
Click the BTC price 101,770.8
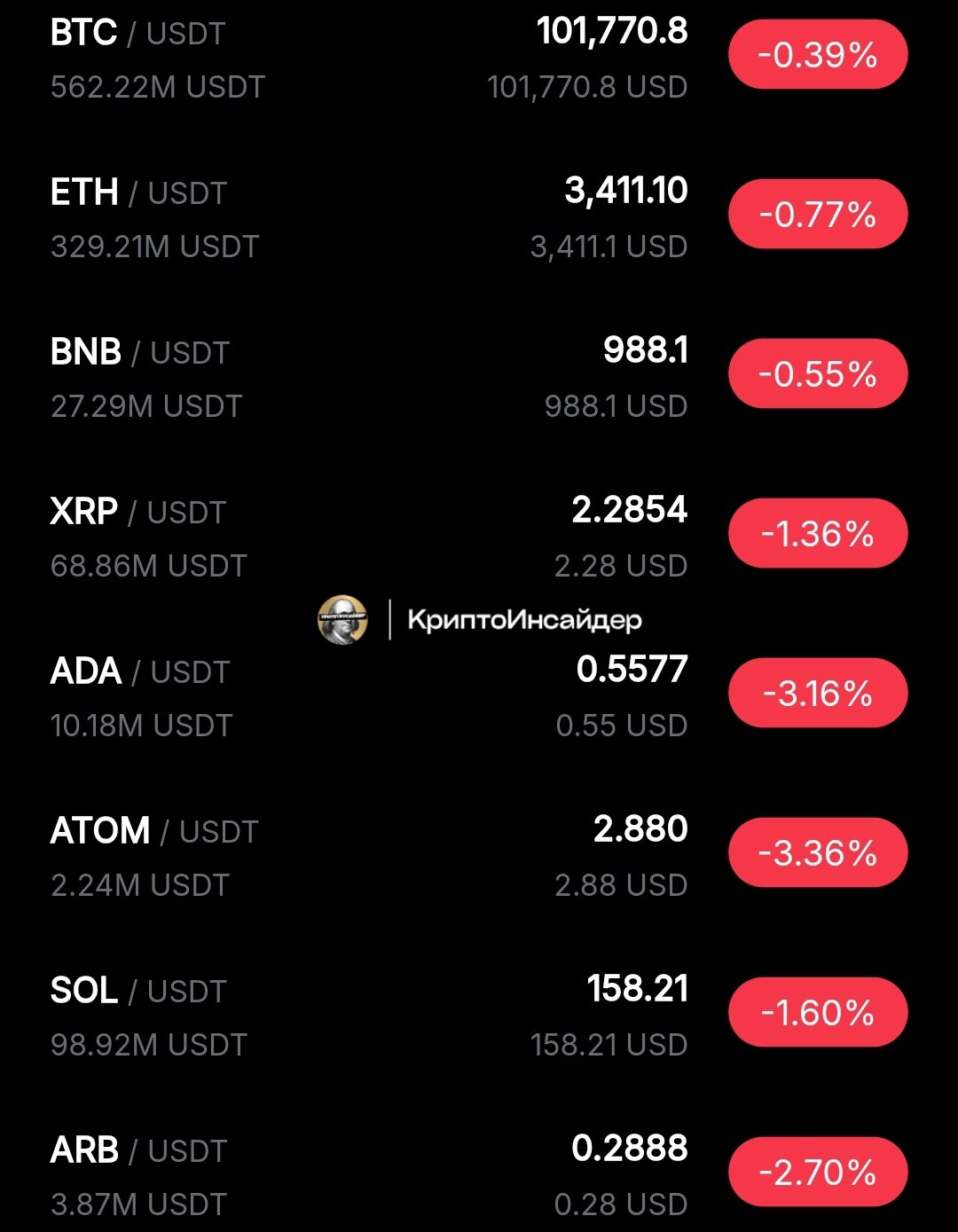(612, 32)
